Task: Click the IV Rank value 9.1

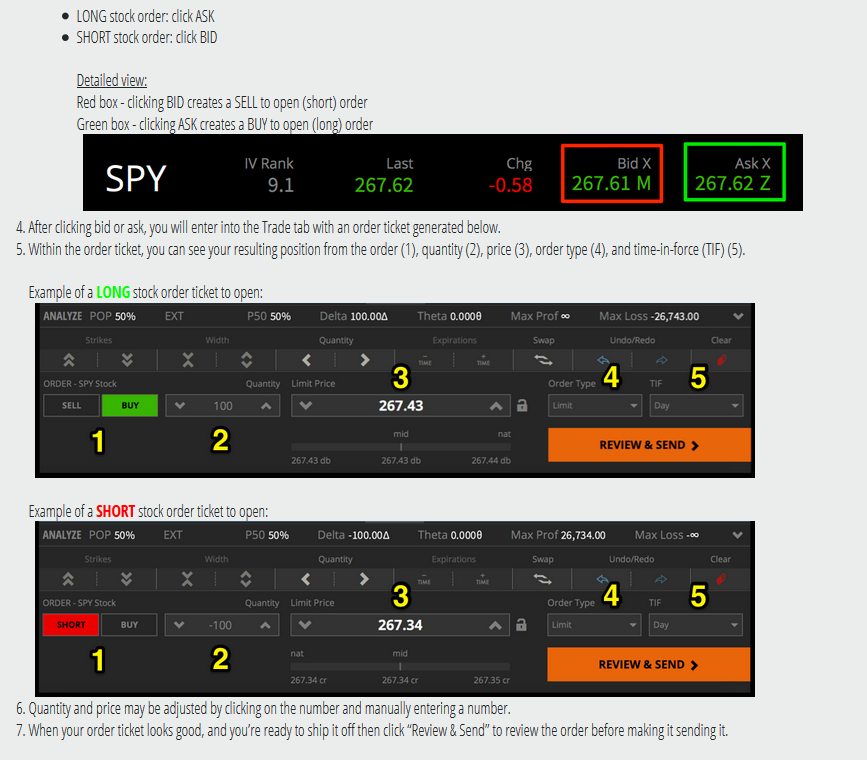Action: point(280,185)
